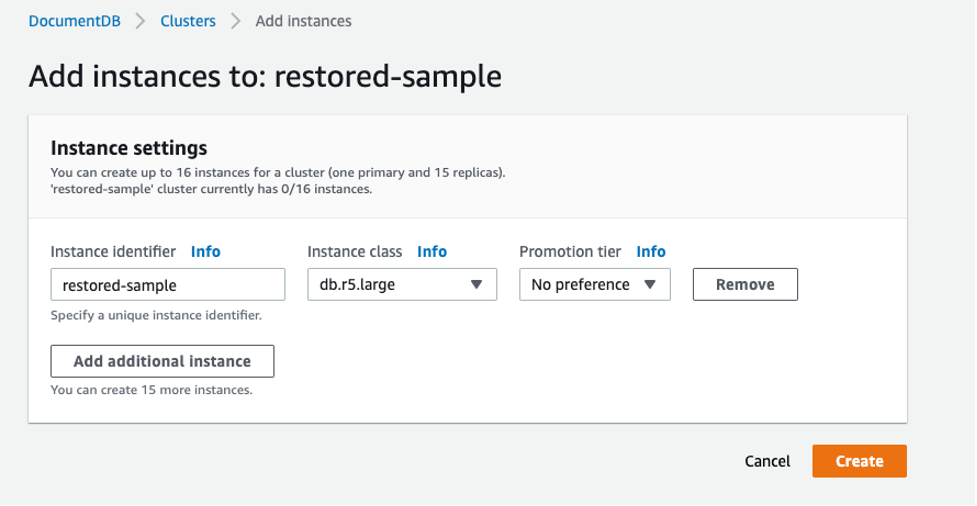Open the No preference promotion tier dropdown
Screen dimensions: 977x506
[x=594, y=285]
